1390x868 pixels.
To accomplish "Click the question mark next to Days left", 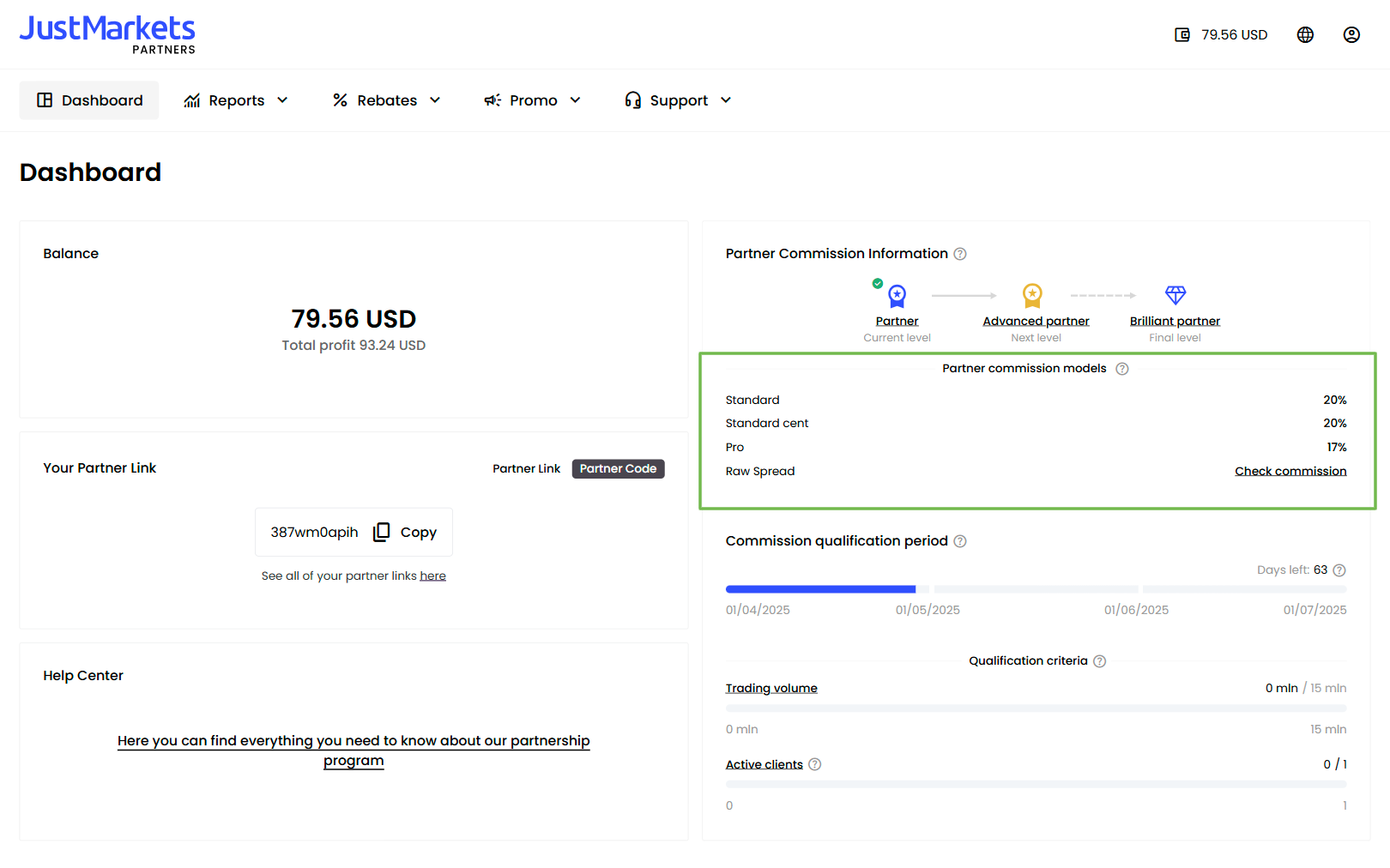I will click(1339, 570).
